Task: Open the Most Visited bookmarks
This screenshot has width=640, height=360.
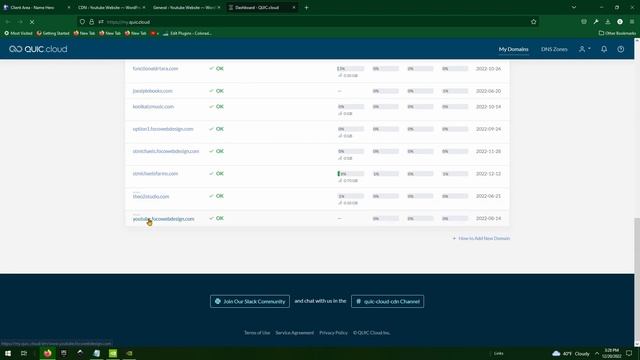Action: 18,33
